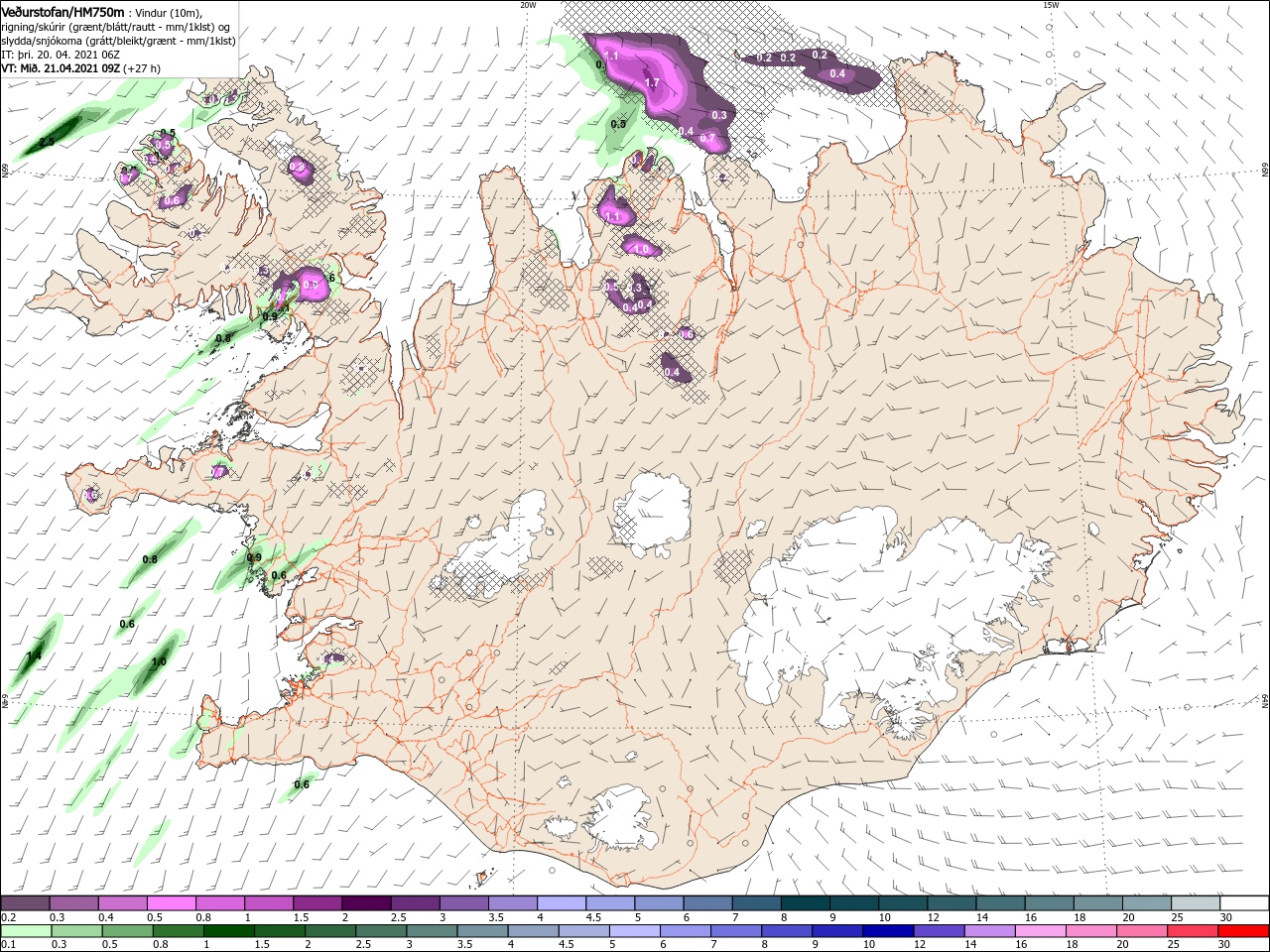1270x952 pixels.
Task: Click the 2.5 rain value offshore northwest
Action: [47, 142]
